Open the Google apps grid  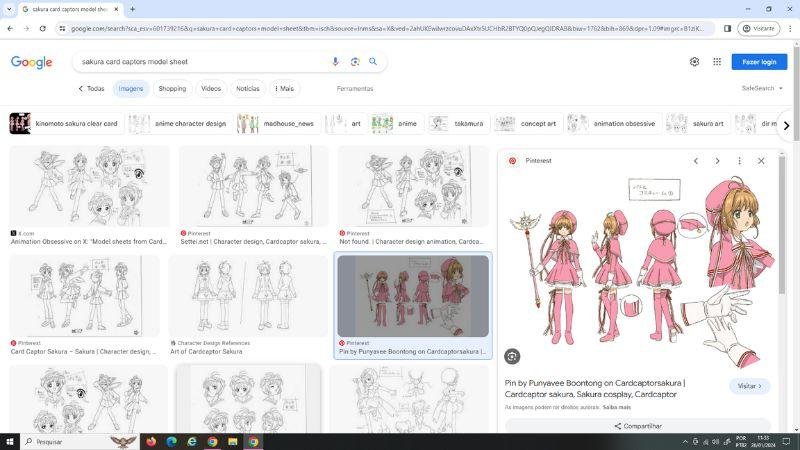click(717, 62)
